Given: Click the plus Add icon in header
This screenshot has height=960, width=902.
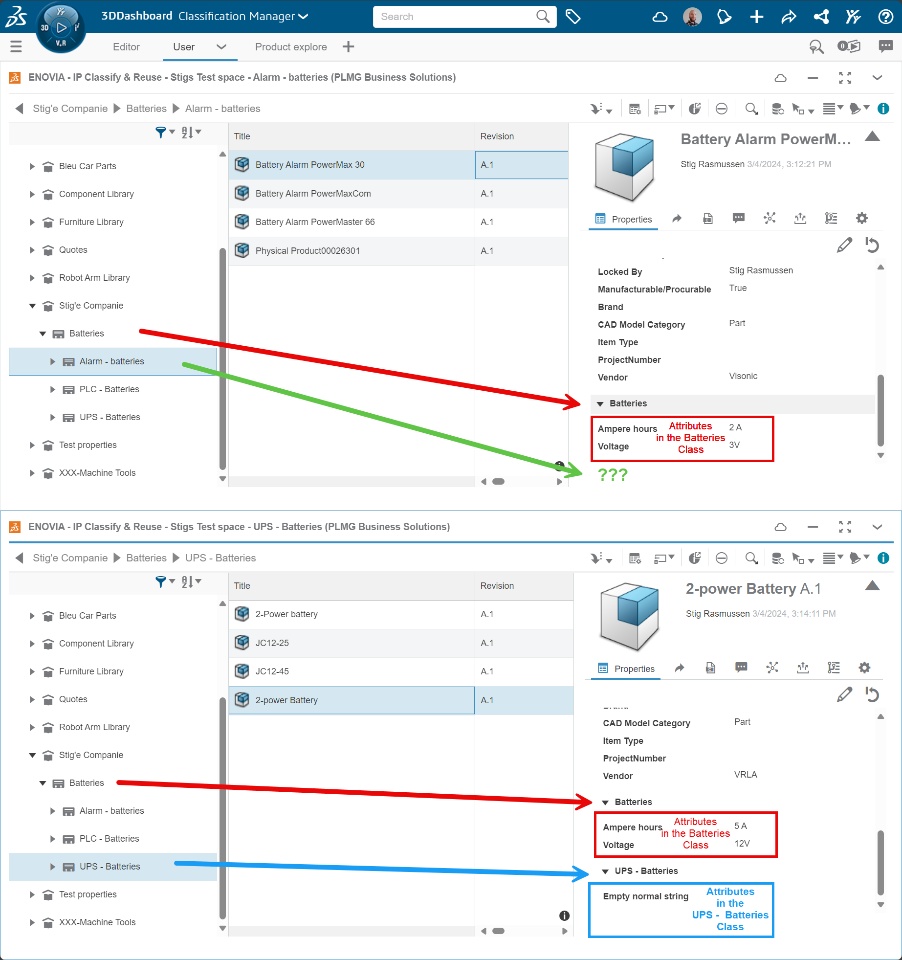Looking at the screenshot, I should [x=756, y=17].
